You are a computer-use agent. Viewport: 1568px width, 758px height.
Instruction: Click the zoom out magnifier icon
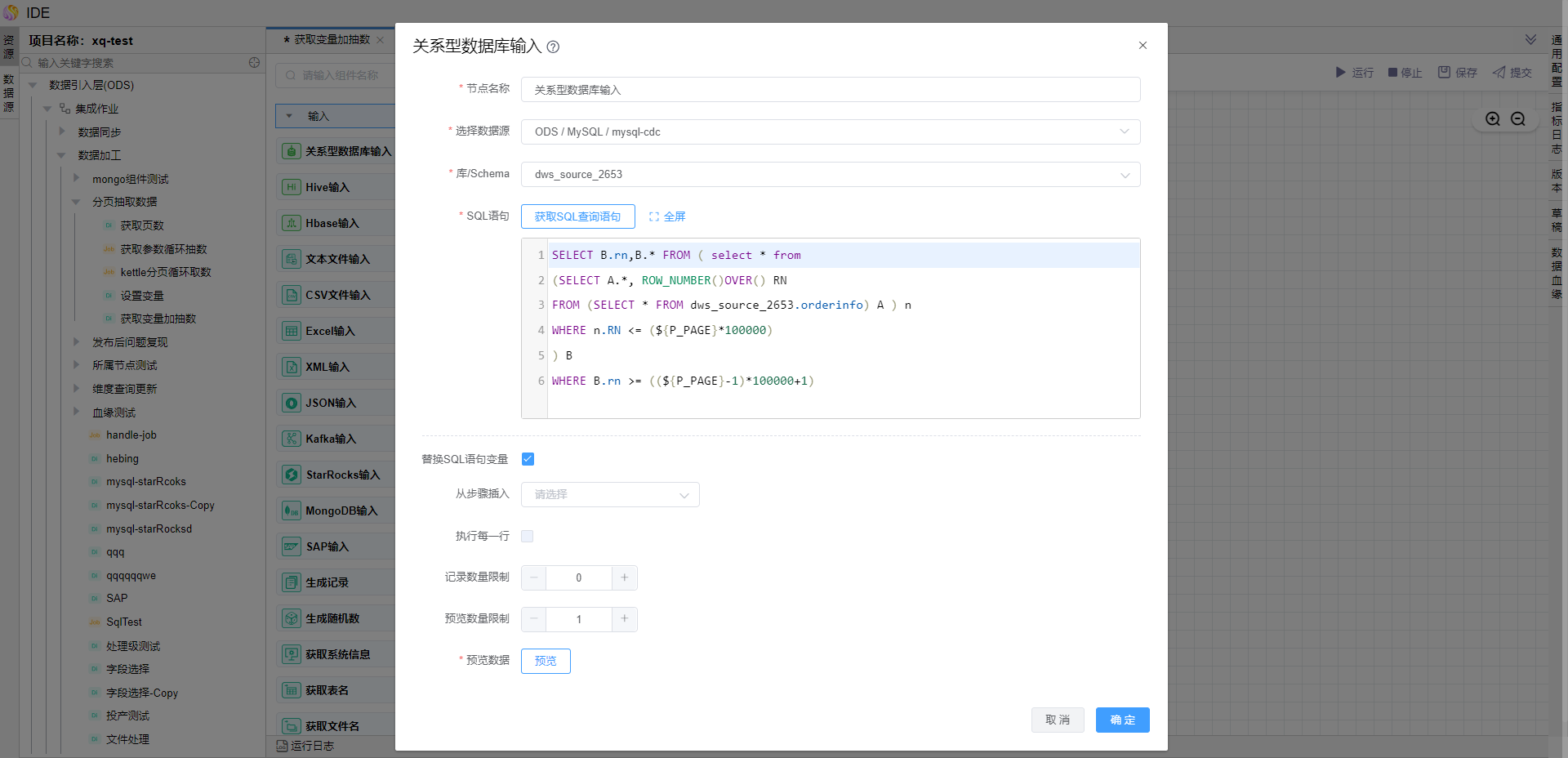(x=1518, y=119)
